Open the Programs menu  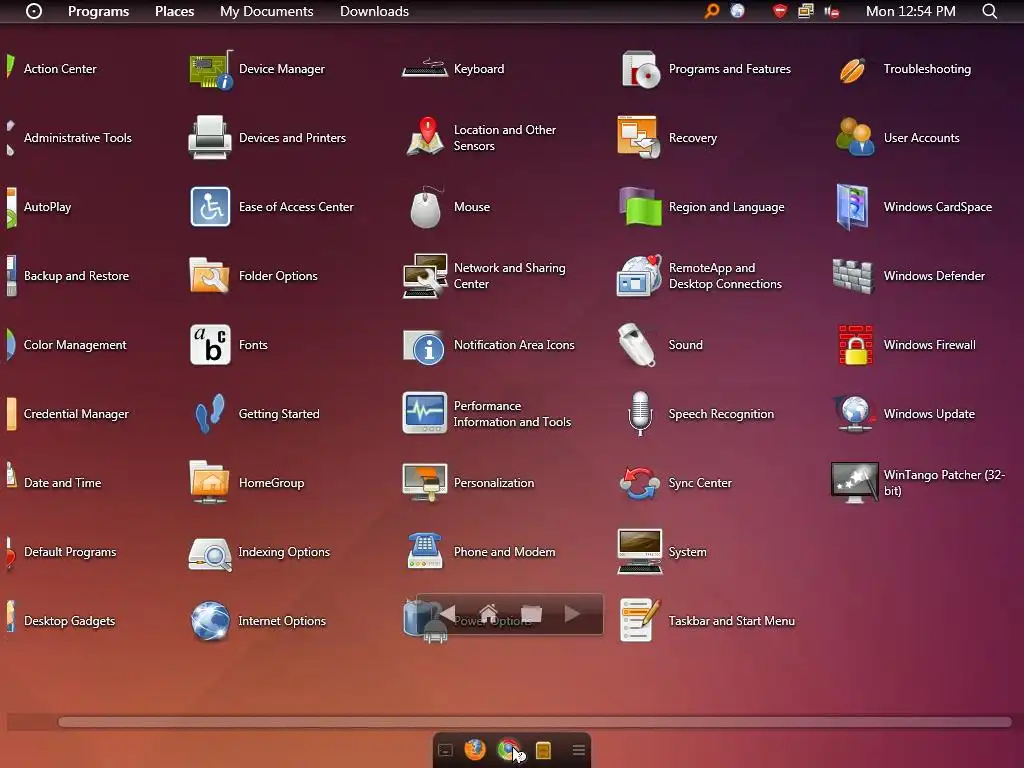pos(99,11)
